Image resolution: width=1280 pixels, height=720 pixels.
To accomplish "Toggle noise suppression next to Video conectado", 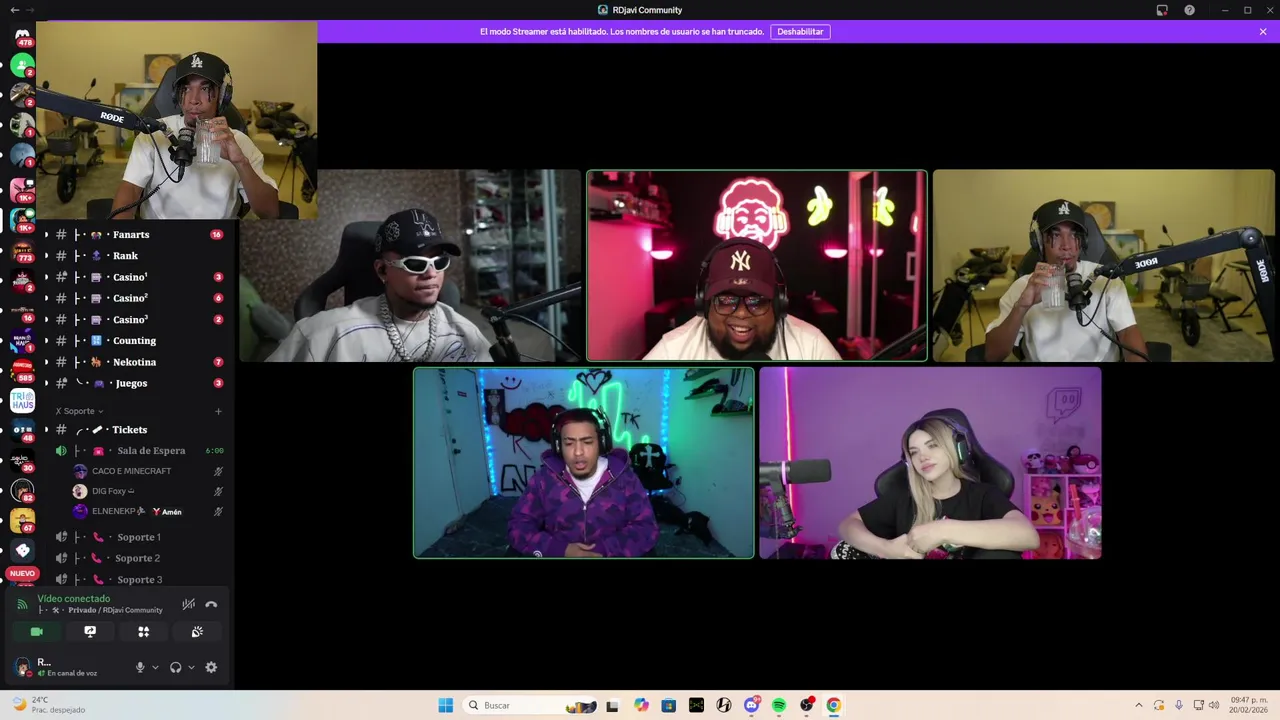I will coord(188,604).
